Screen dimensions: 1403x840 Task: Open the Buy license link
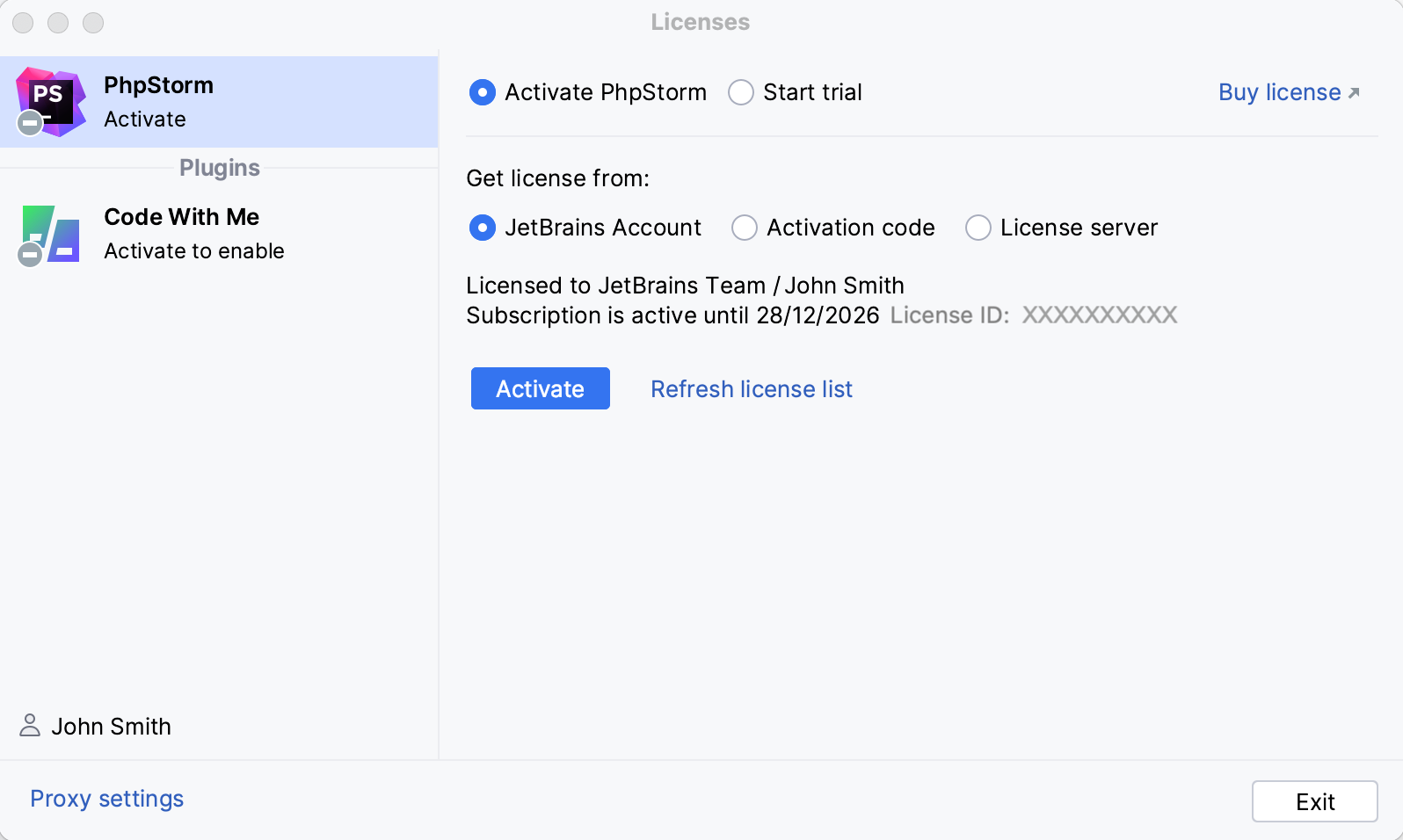(x=1279, y=92)
